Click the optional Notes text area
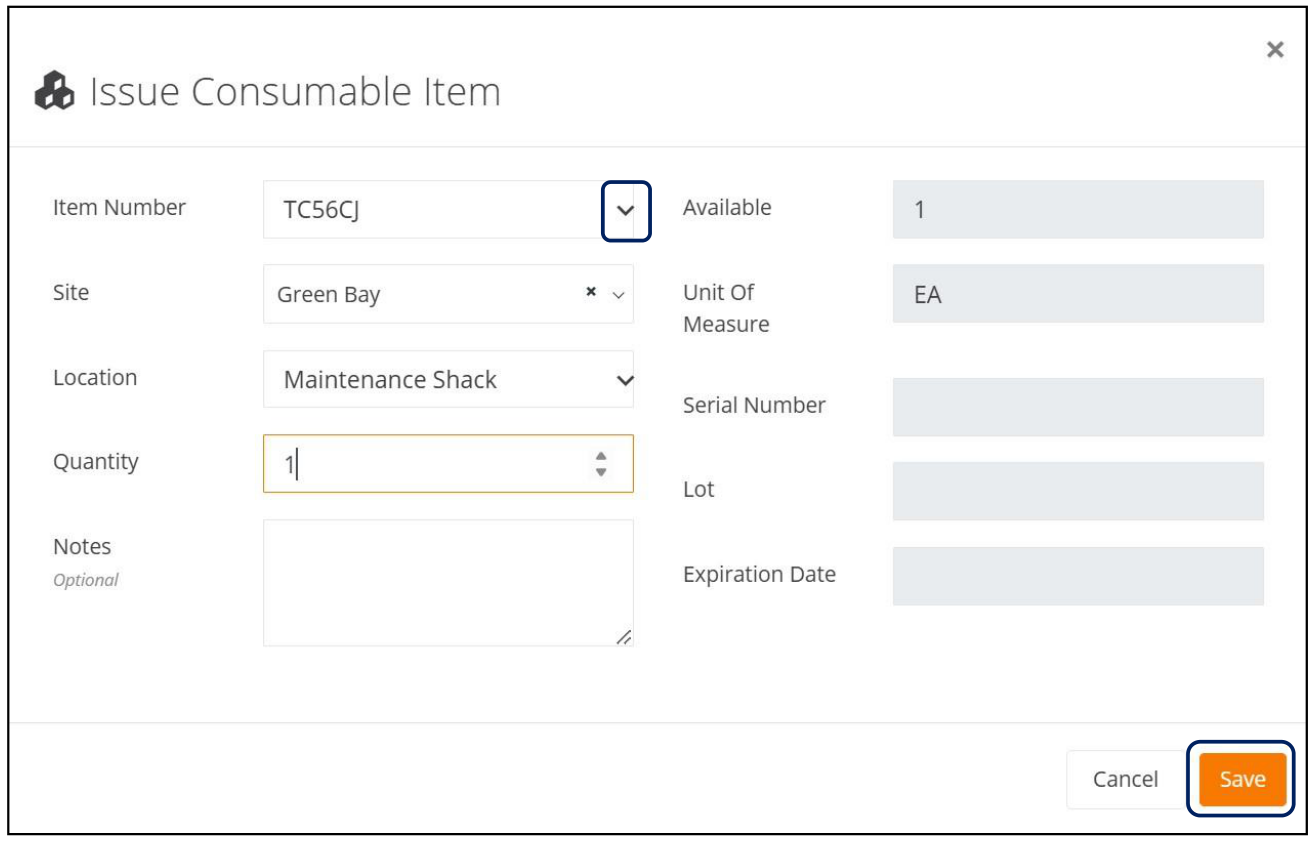 448,583
